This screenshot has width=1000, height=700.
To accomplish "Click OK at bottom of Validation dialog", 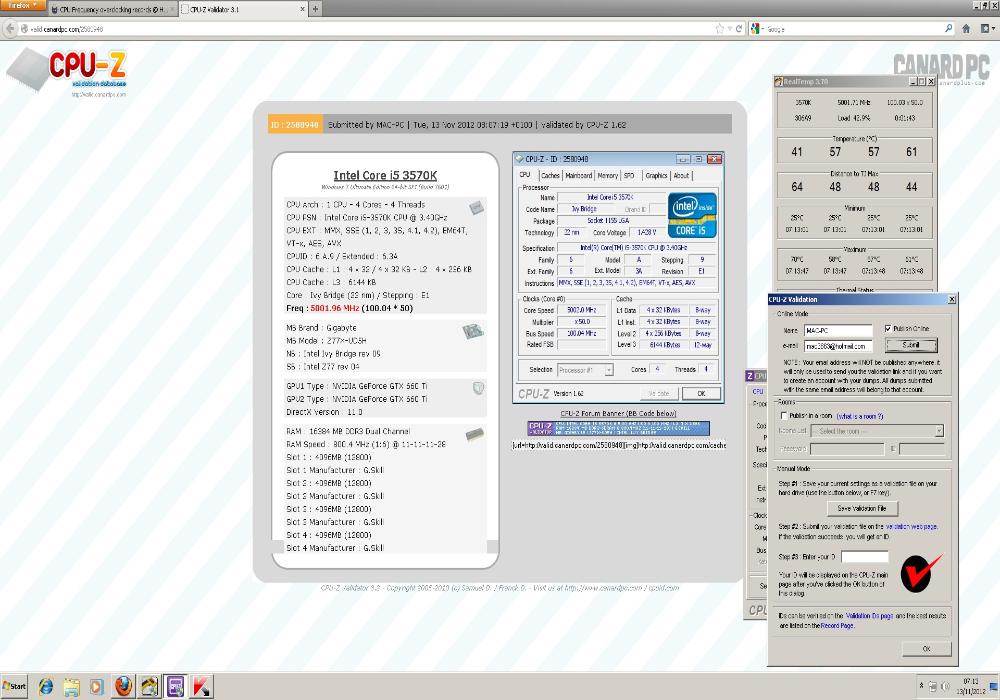I will (x=926, y=648).
